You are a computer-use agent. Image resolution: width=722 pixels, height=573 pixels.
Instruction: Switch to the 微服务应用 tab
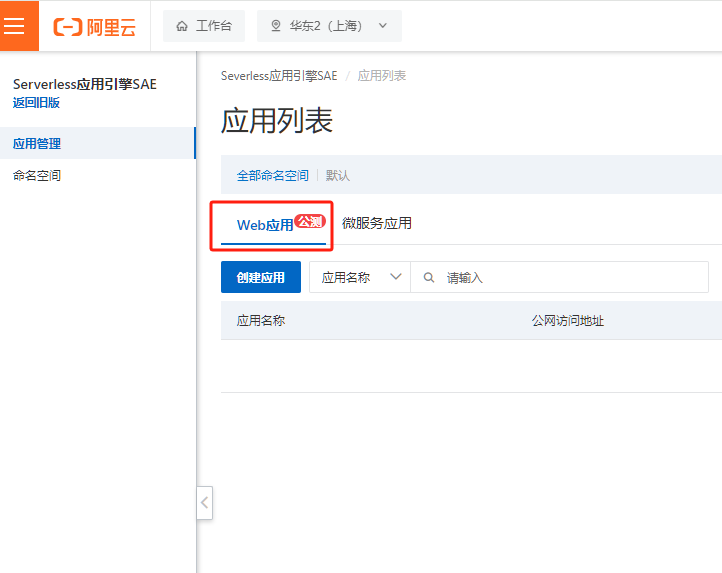pyautogui.click(x=377, y=223)
